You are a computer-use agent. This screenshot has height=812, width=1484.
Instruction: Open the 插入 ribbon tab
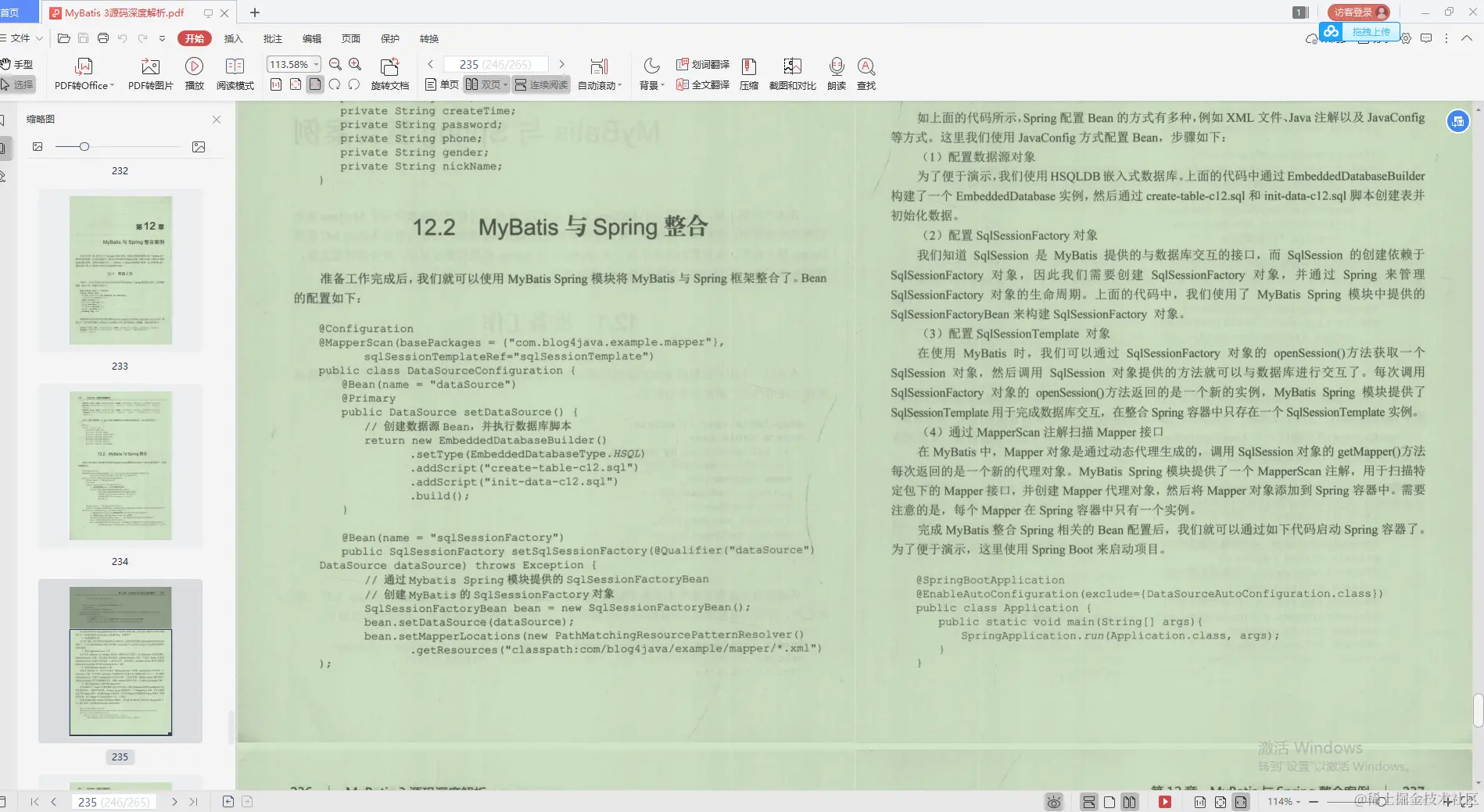(x=233, y=38)
